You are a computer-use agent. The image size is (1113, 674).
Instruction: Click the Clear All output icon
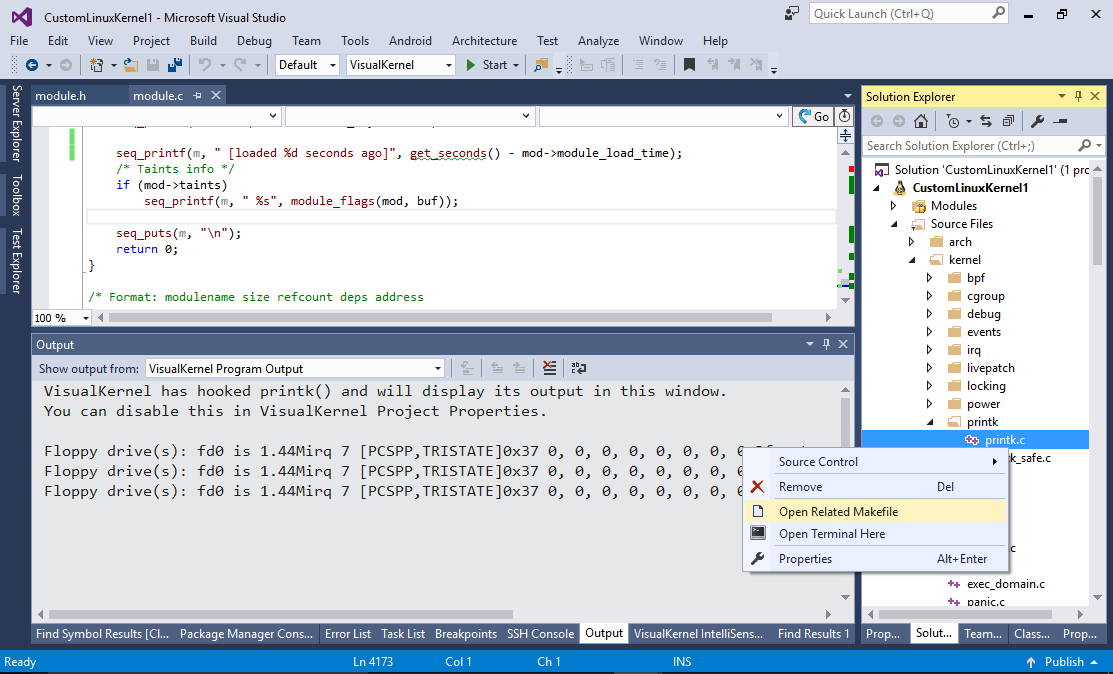pyautogui.click(x=549, y=368)
